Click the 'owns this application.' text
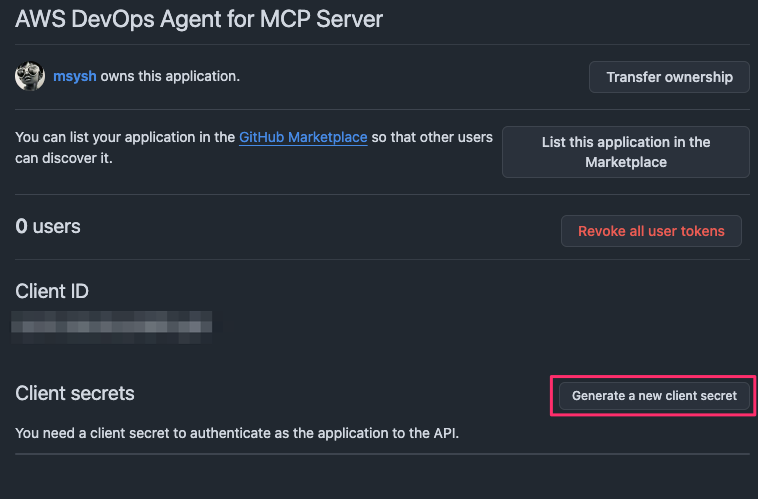Screen dimensions: 758x499 (170, 76)
